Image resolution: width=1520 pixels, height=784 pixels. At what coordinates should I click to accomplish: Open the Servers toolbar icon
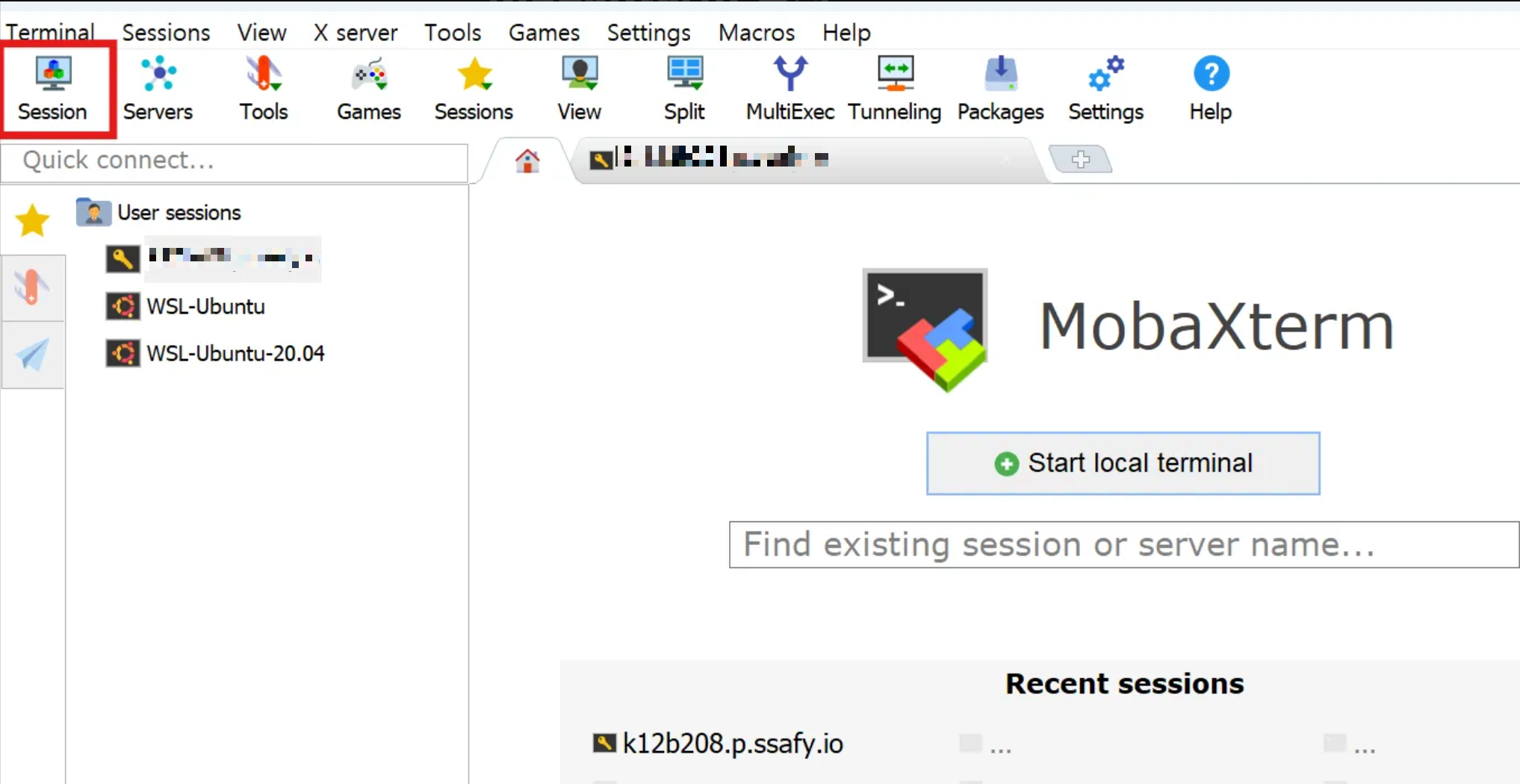[158, 89]
